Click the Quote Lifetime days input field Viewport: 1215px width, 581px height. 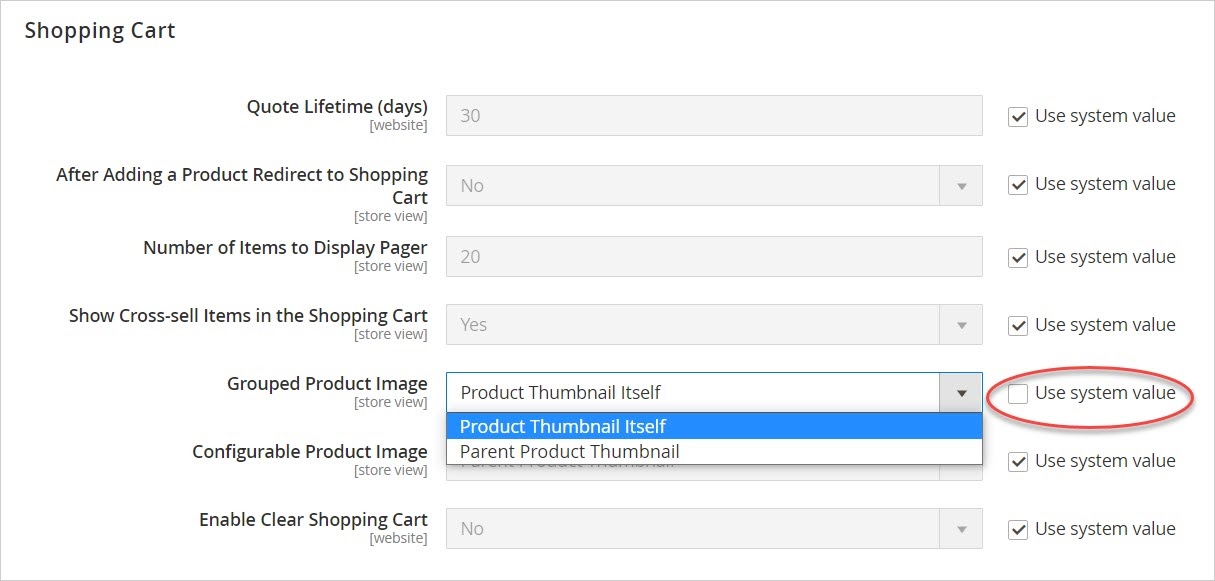pos(714,116)
